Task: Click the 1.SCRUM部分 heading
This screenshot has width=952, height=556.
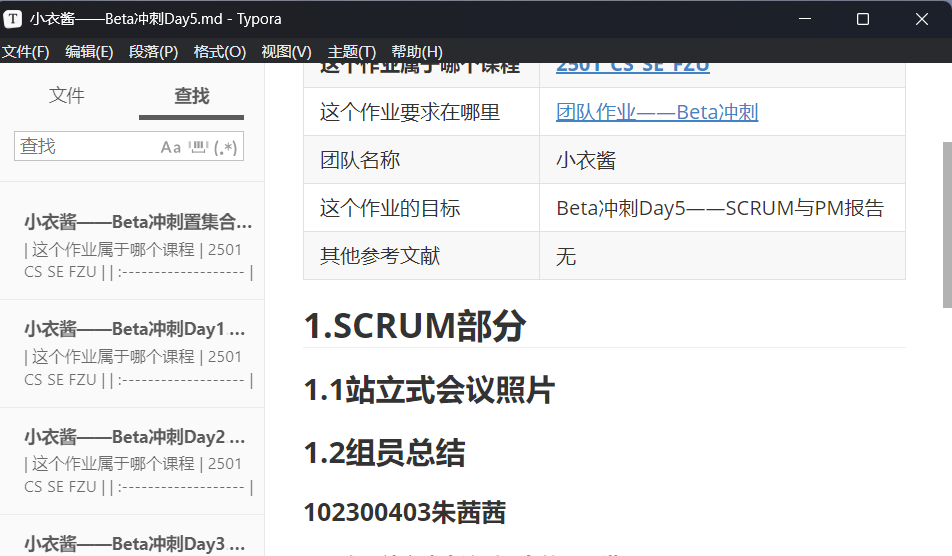Action: click(415, 326)
